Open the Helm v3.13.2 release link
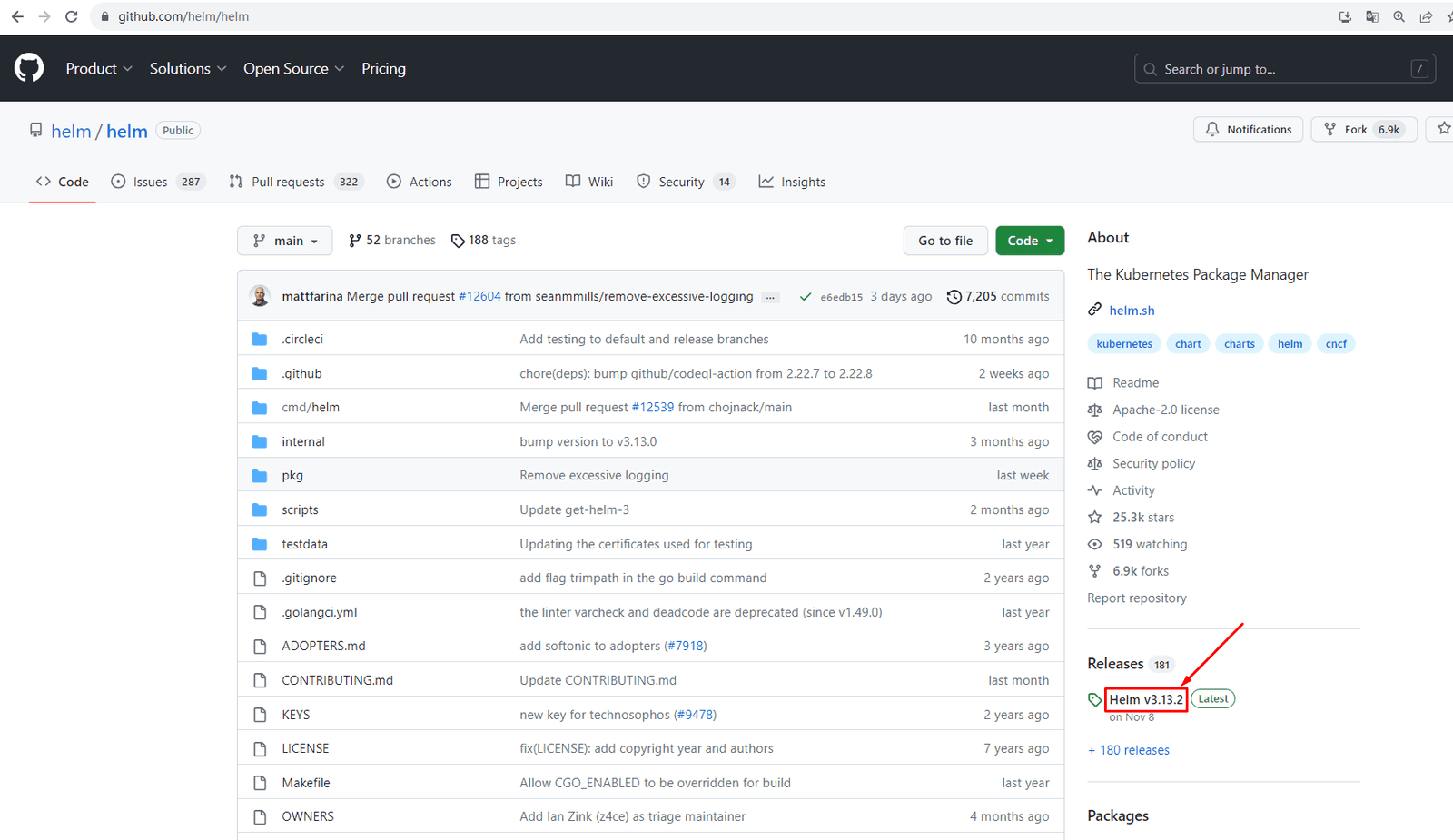 coord(1146,699)
